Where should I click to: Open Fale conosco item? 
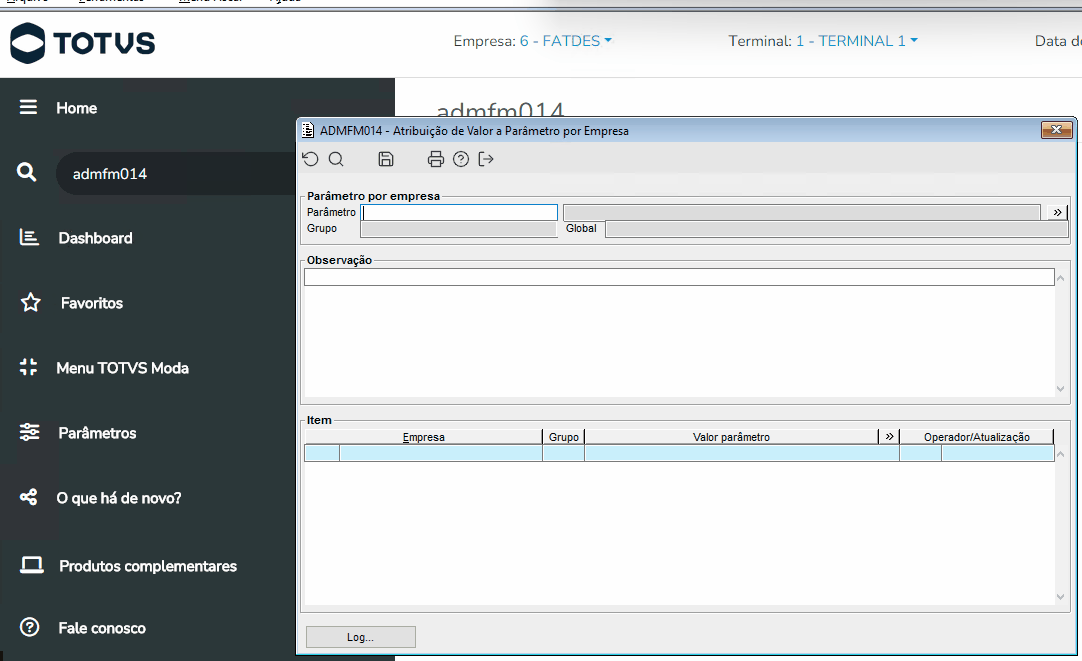click(101, 628)
